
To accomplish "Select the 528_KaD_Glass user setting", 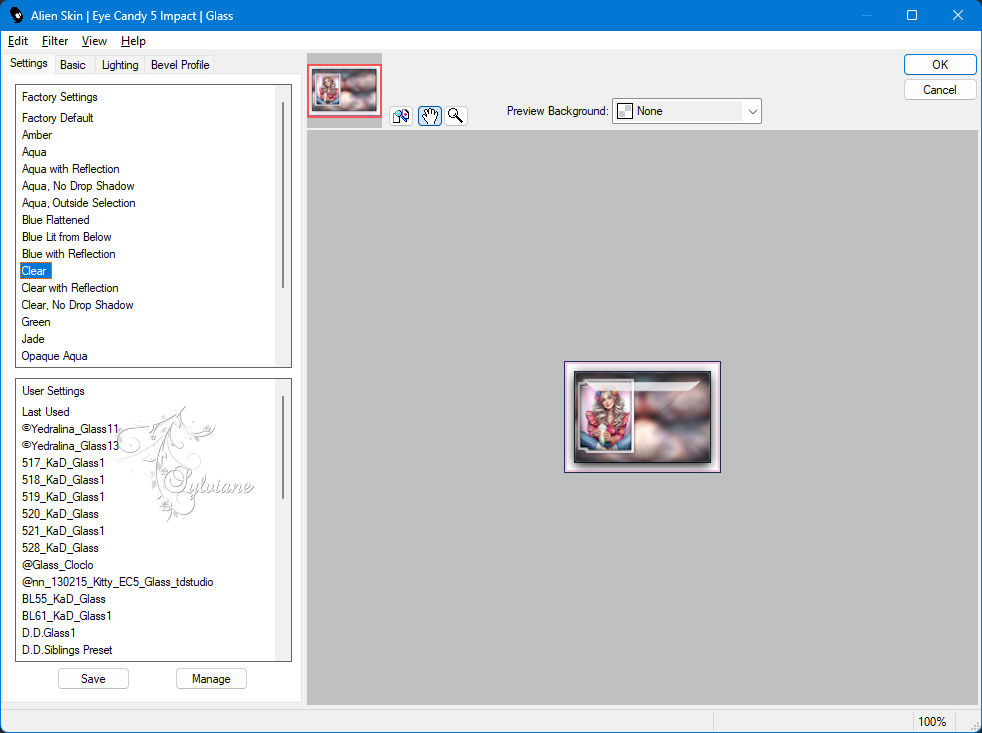I will point(60,548).
